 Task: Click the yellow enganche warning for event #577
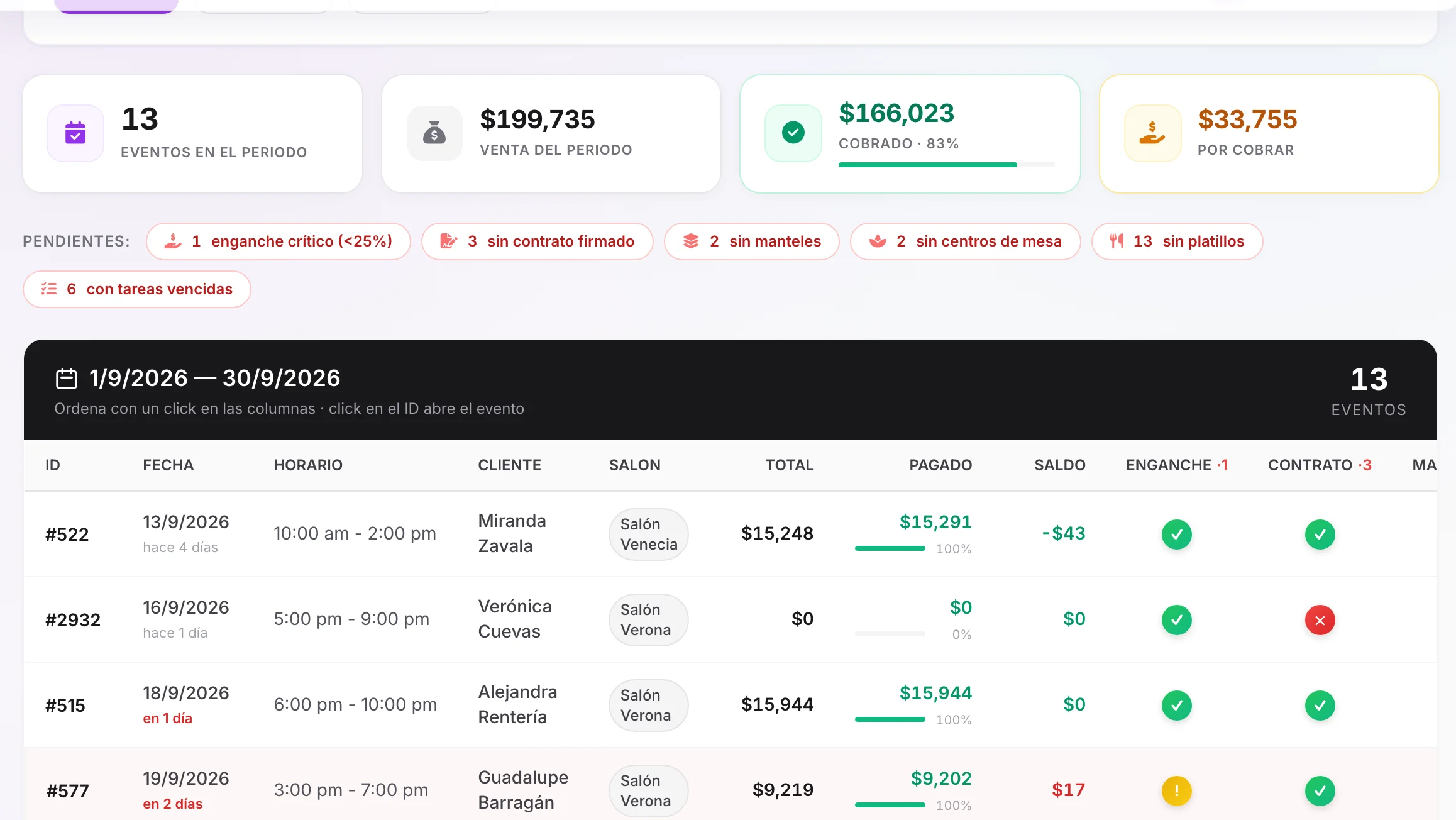click(1177, 791)
